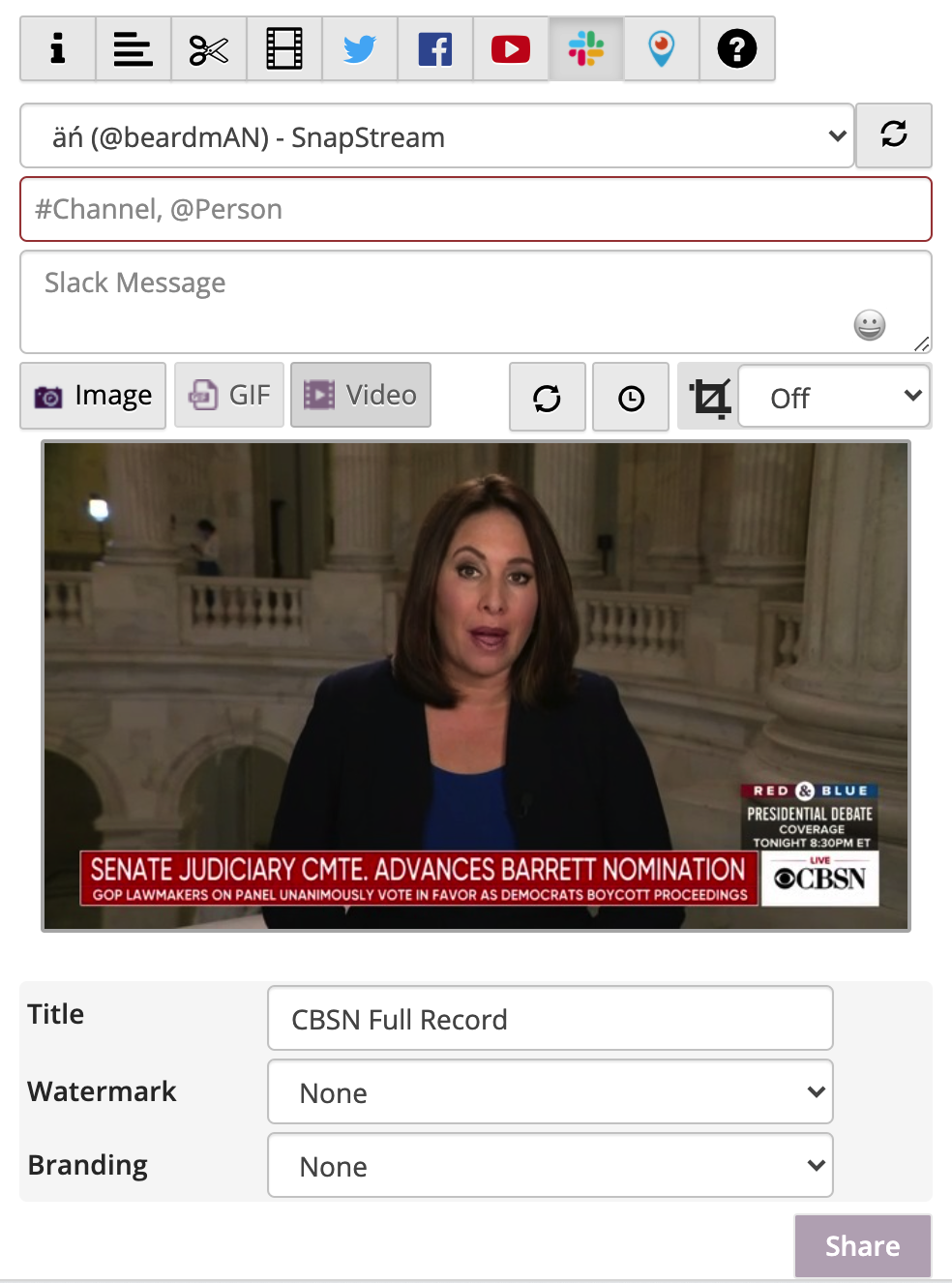Focus the #Channel, @Person field
Image resolution: width=952 pixels, height=1283 pixels.
[476, 209]
